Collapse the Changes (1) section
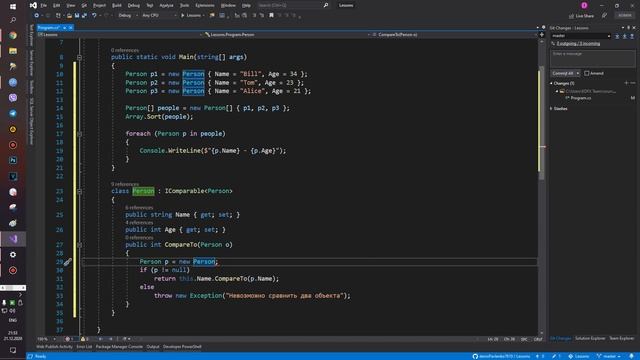 [x=551, y=83]
